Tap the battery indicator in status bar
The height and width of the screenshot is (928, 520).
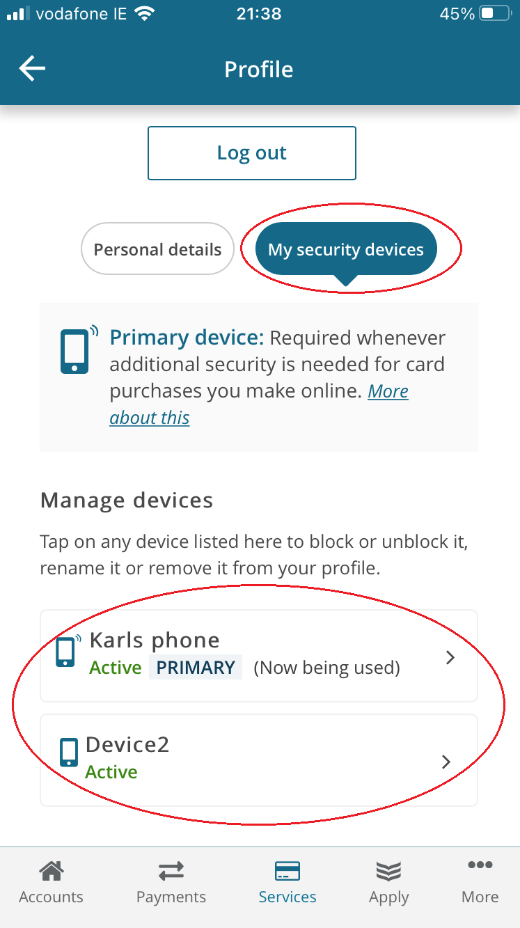[494, 14]
